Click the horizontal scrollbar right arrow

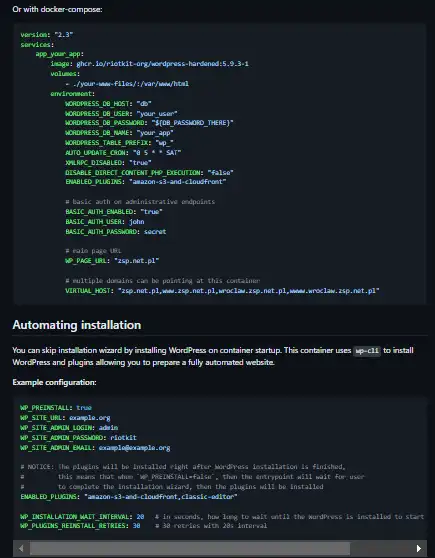pyautogui.click(x=419, y=548)
